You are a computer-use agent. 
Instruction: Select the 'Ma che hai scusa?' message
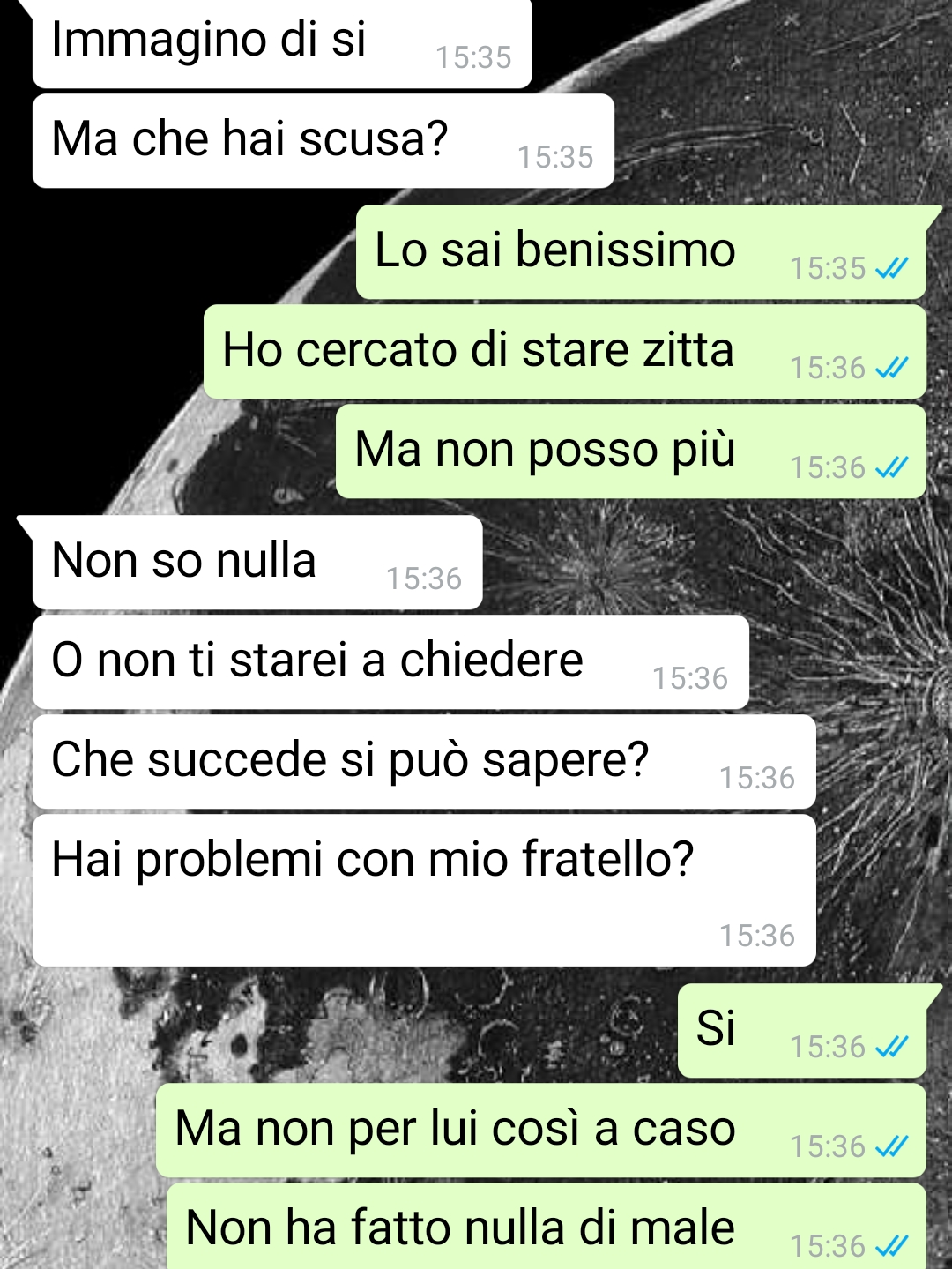324,141
